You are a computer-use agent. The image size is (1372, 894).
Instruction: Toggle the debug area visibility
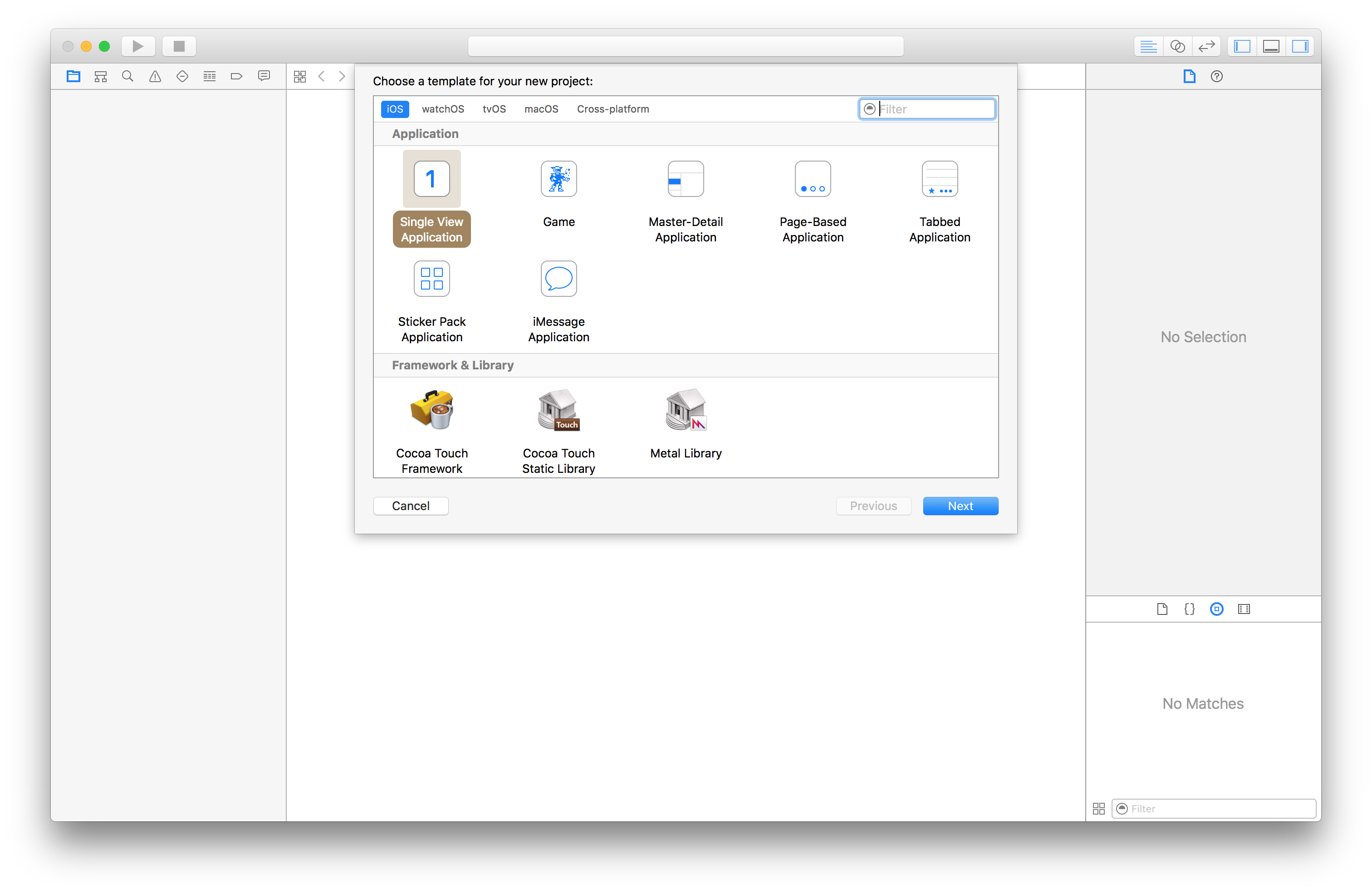point(1271,46)
